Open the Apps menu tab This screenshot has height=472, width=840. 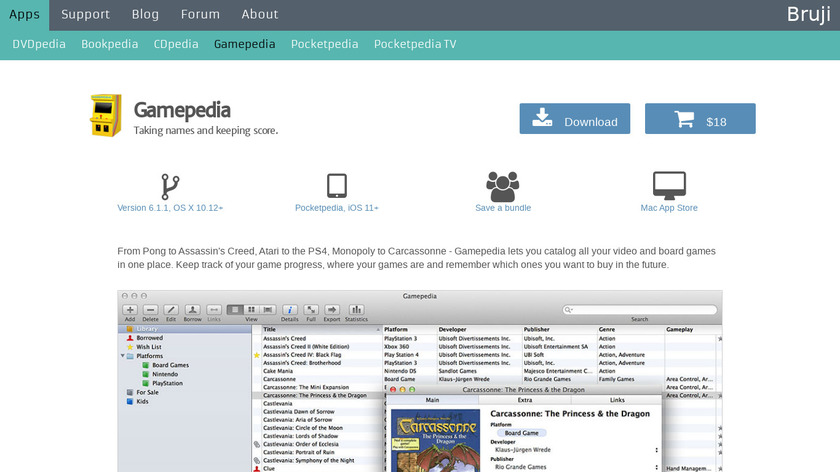[x=24, y=14]
